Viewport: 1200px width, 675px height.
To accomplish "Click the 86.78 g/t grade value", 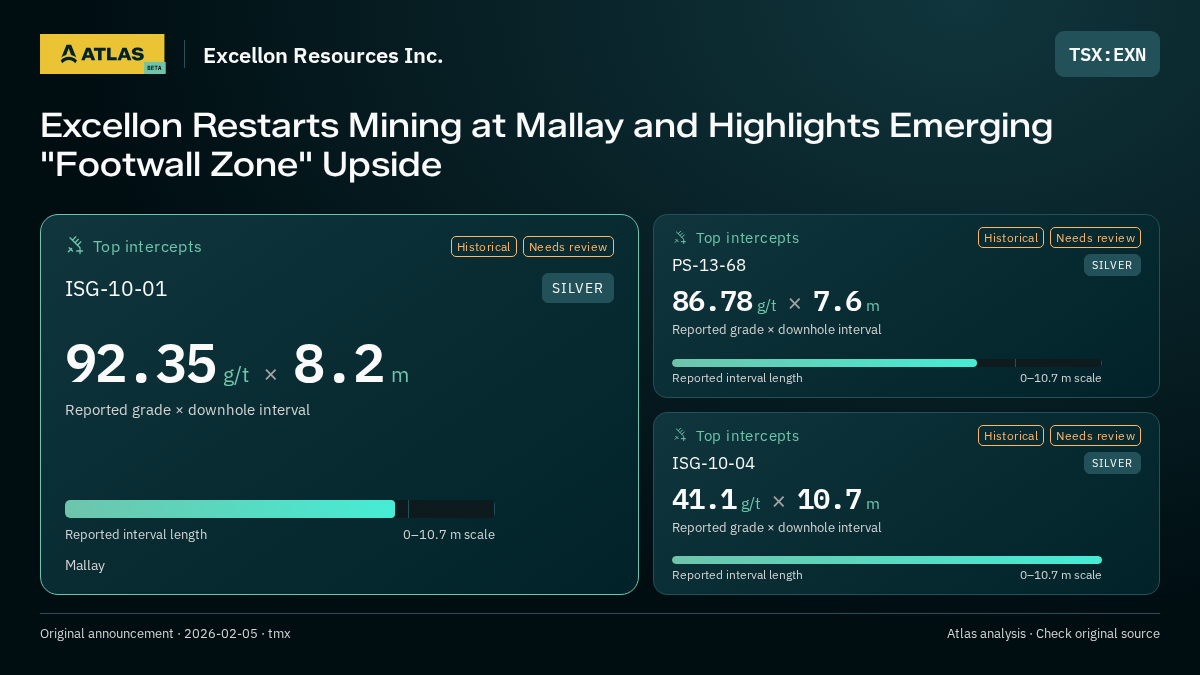I will point(724,302).
